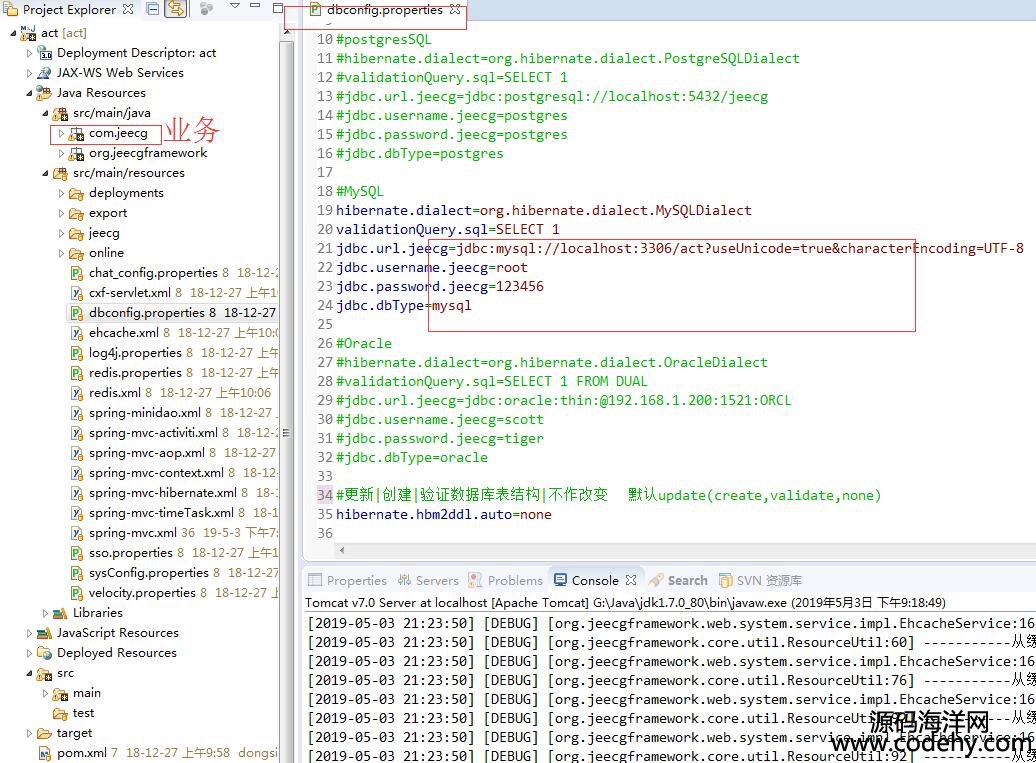Select the test folder in tree
The width and height of the screenshot is (1036, 763).
[83, 713]
